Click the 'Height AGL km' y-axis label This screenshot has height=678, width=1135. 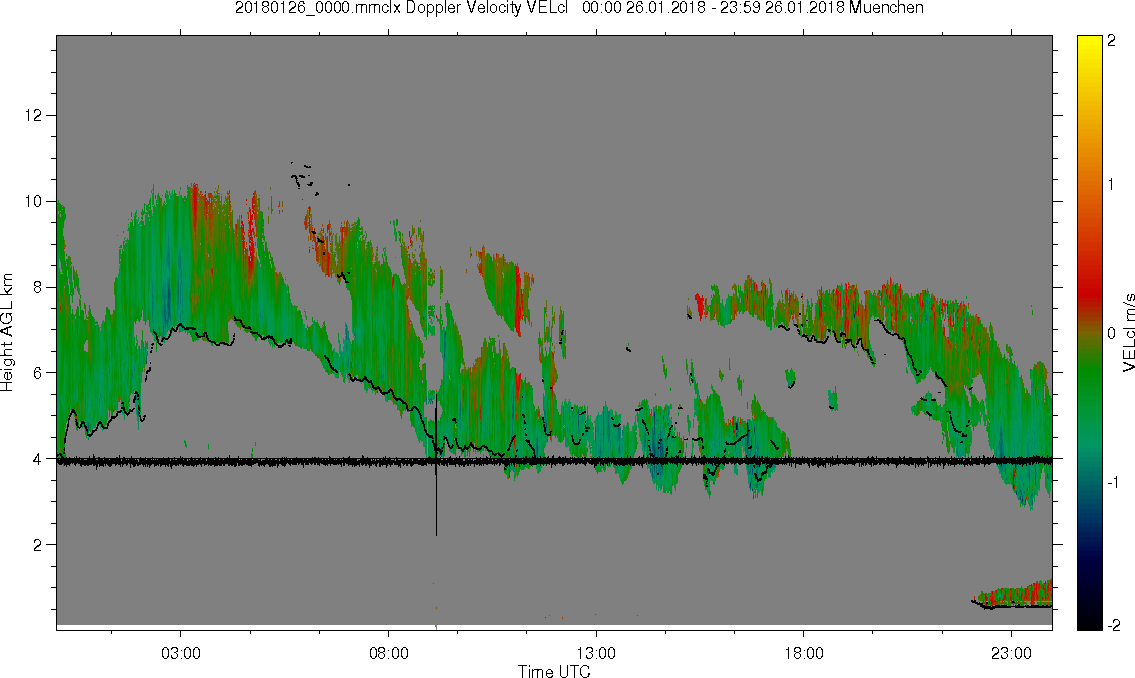pos(7,333)
